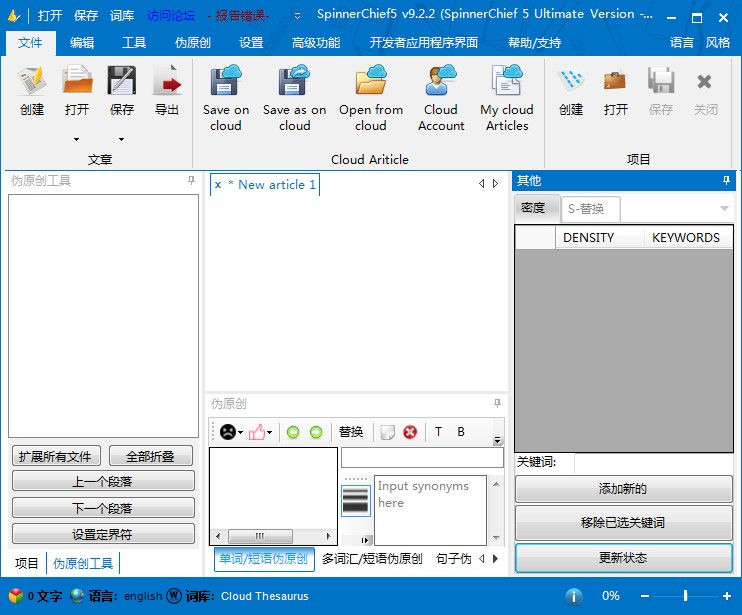Click Save as on cloud icon
742x615 pixels.
(x=294, y=80)
